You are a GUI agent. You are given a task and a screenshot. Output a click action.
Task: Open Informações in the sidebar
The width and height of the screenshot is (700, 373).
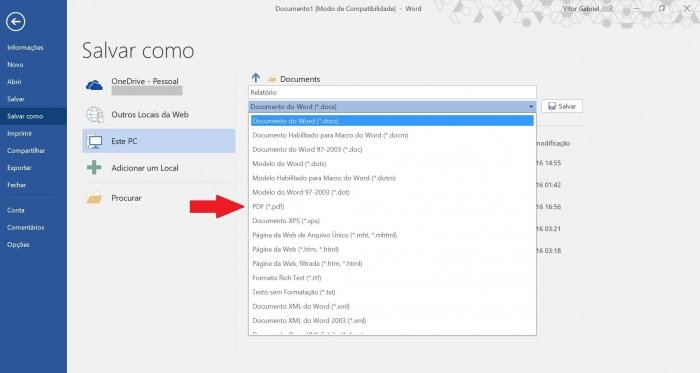(x=25, y=47)
